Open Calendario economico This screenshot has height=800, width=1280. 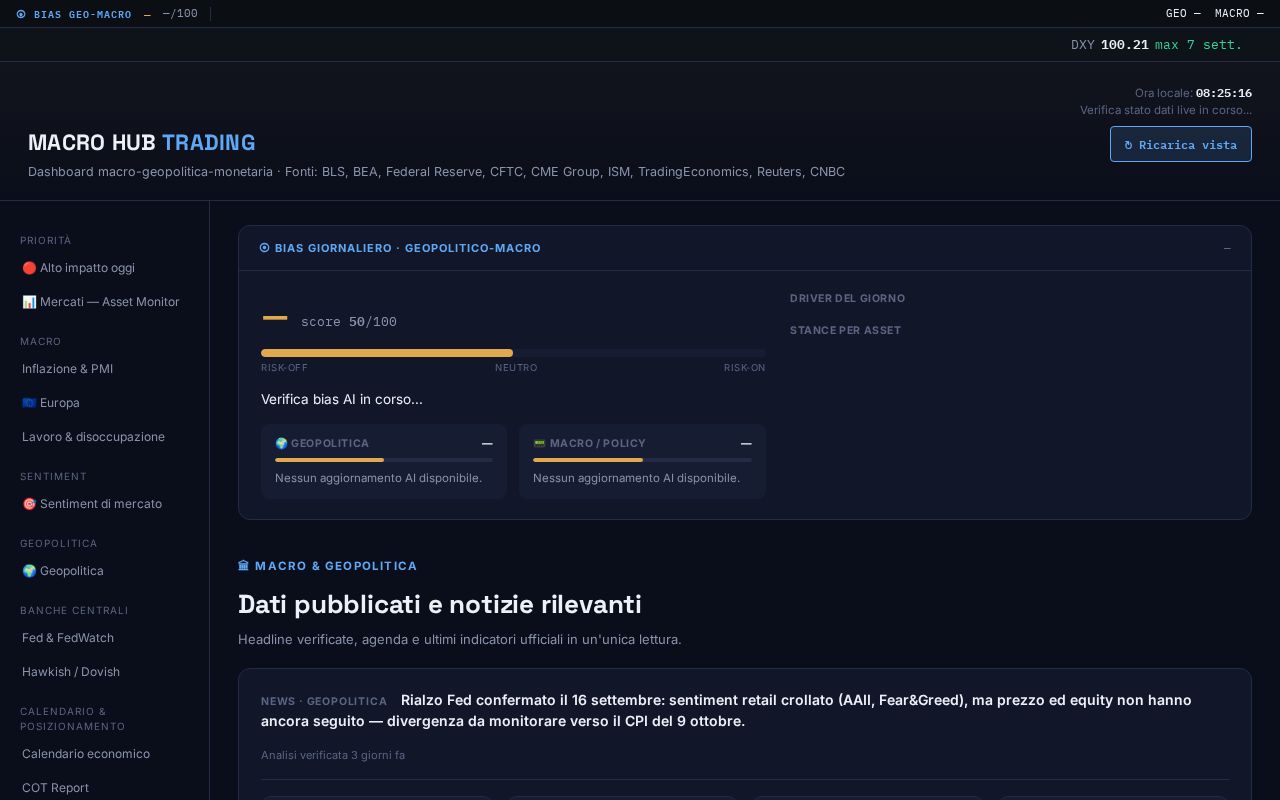[104, 754]
